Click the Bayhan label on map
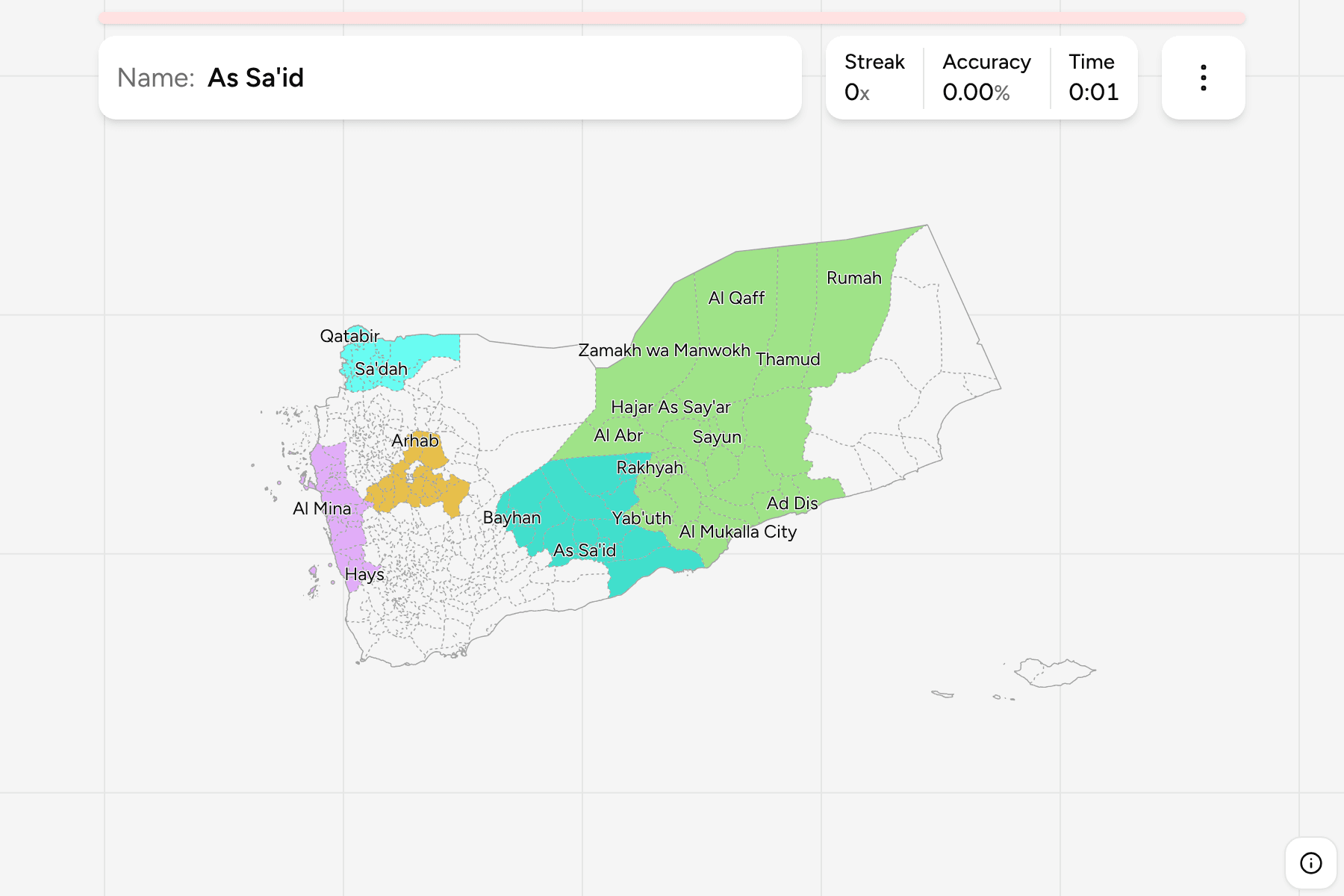The image size is (1344, 896). click(511, 517)
